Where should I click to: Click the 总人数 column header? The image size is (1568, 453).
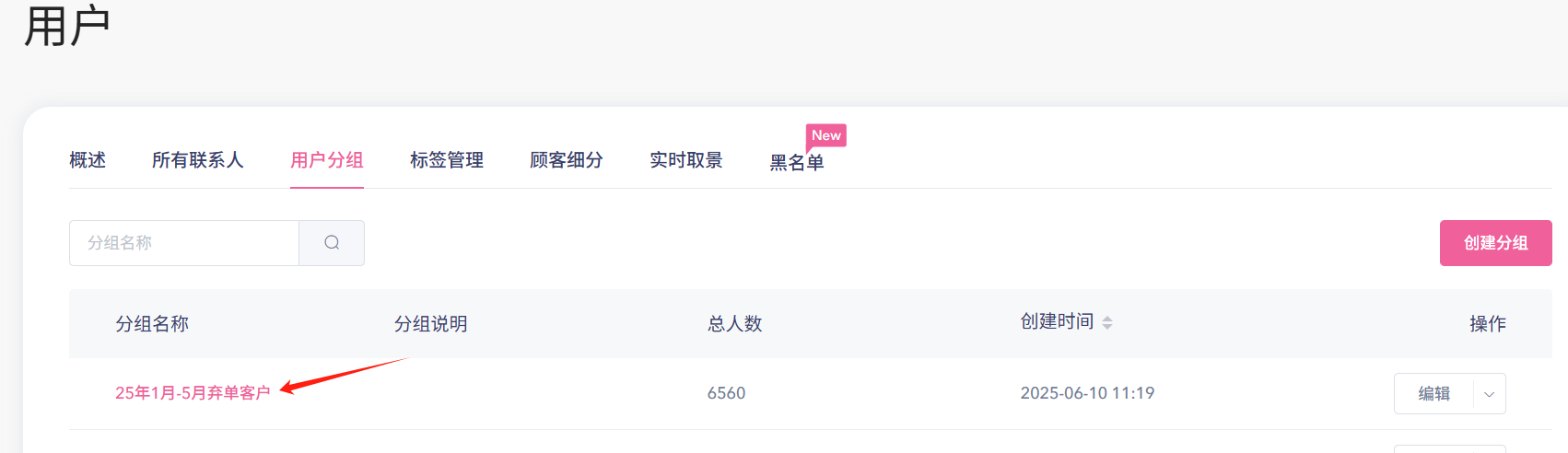[x=735, y=324]
